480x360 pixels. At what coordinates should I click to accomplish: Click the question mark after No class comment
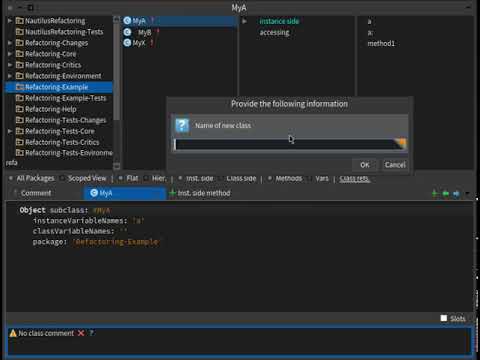(x=92, y=333)
